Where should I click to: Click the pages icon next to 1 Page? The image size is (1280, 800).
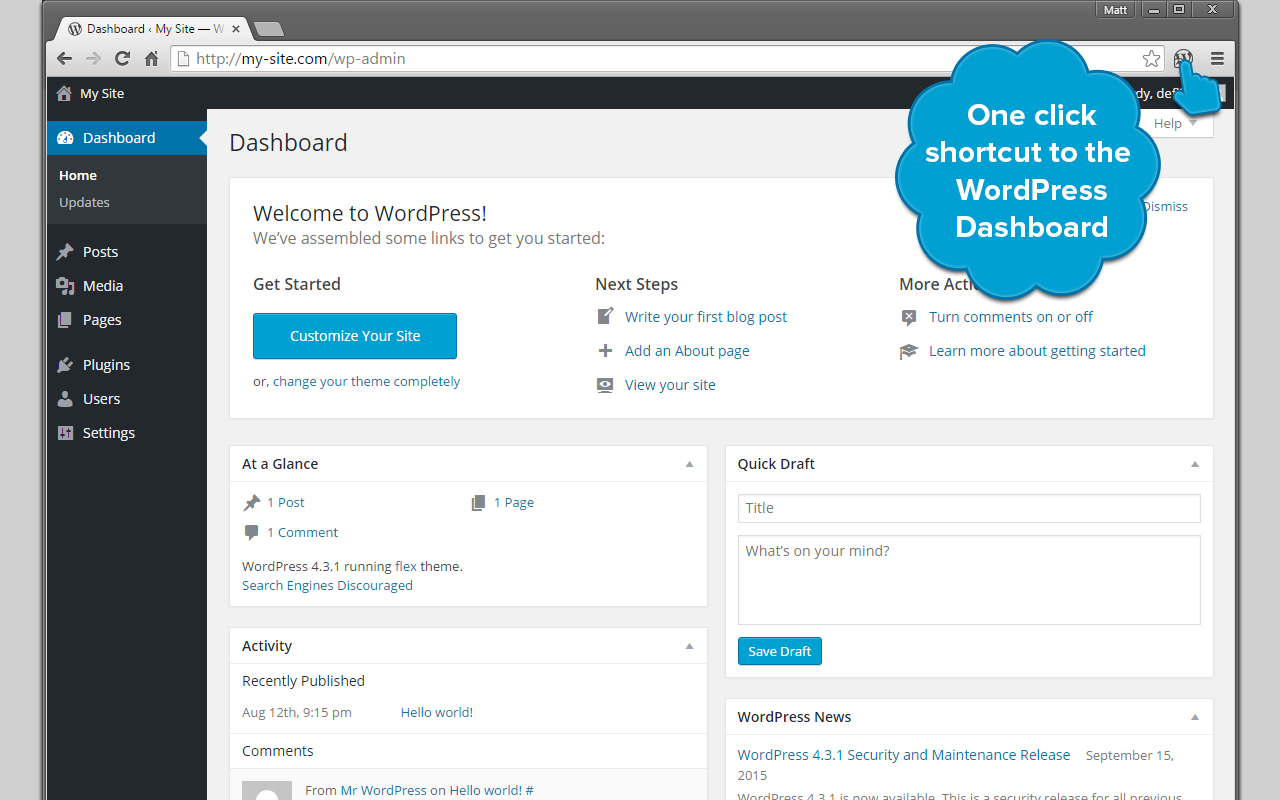pyautogui.click(x=479, y=503)
